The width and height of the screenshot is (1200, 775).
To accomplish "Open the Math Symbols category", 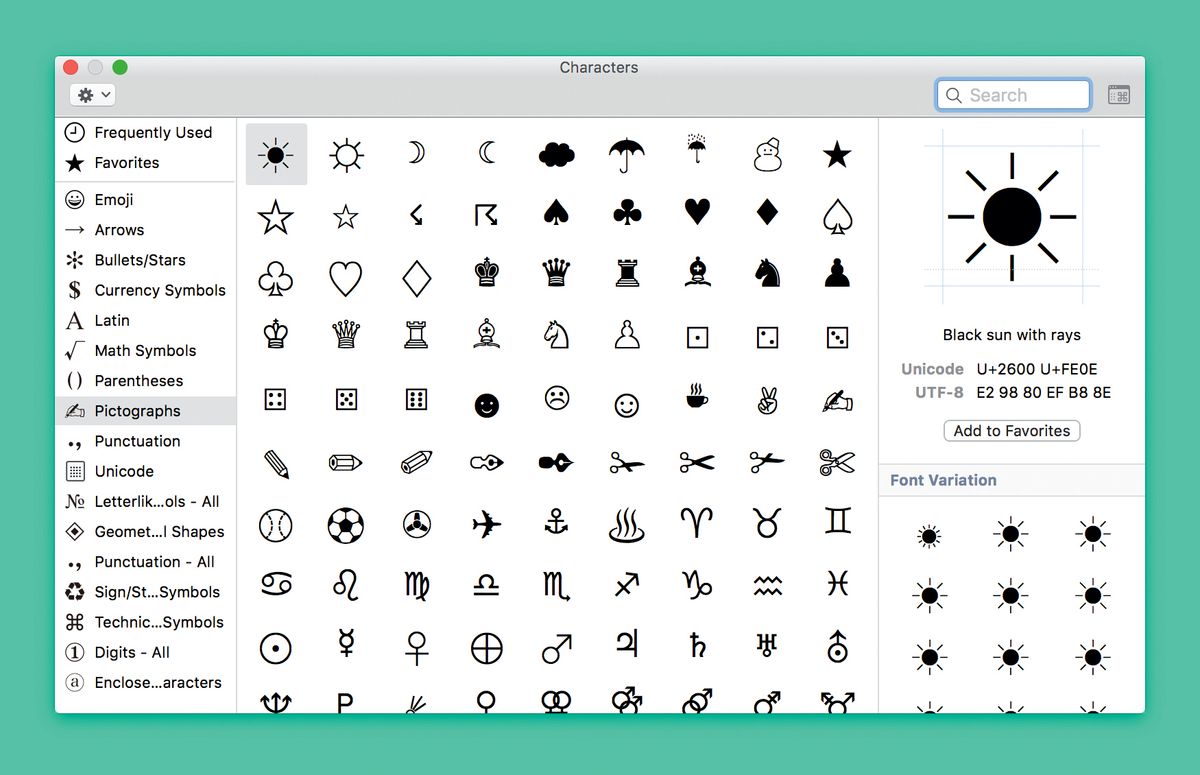I will point(145,350).
